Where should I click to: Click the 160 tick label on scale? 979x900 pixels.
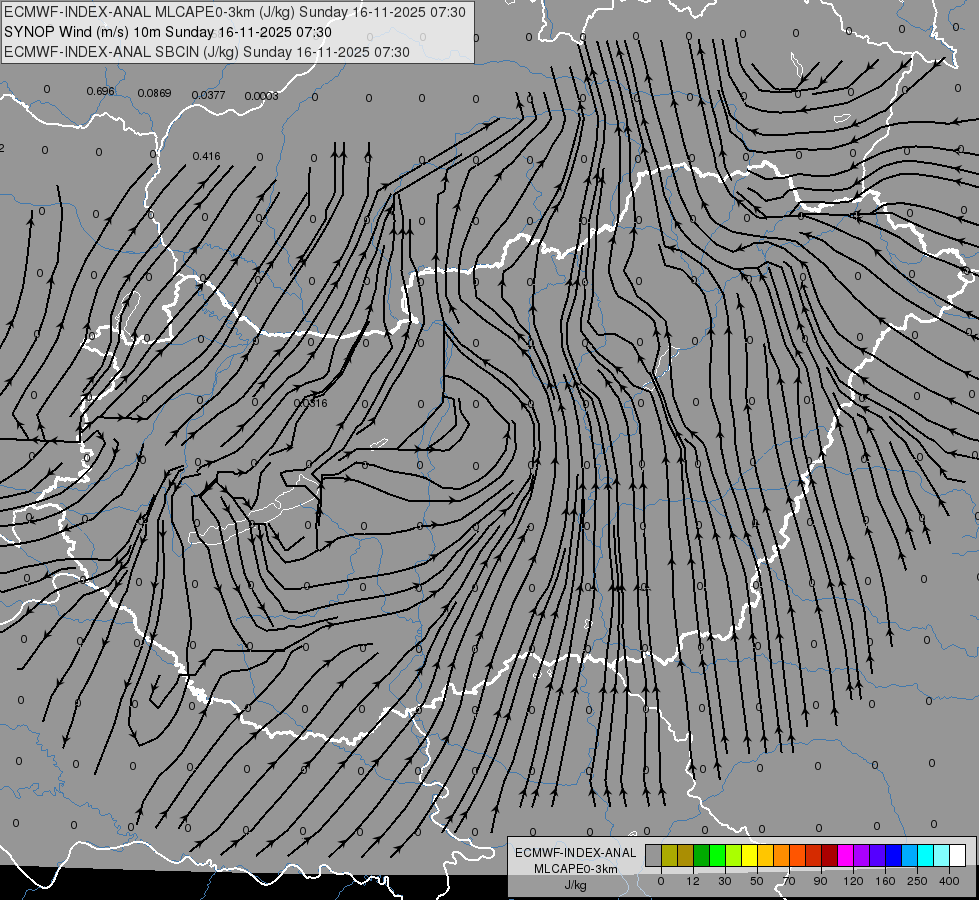coord(885,881)
